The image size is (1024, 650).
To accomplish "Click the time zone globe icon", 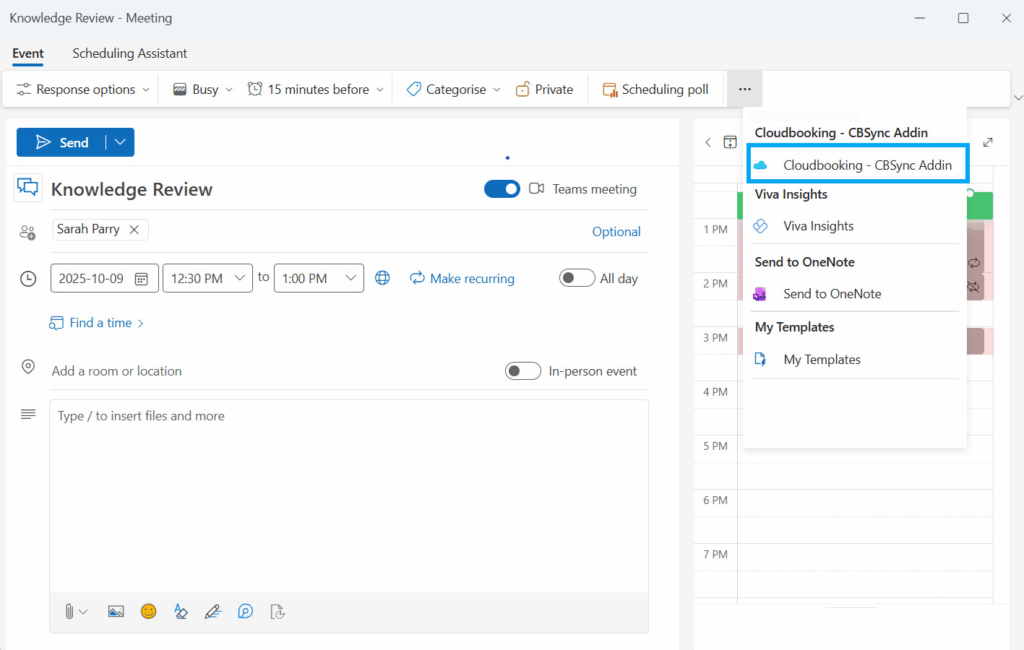I will [382, 278].
